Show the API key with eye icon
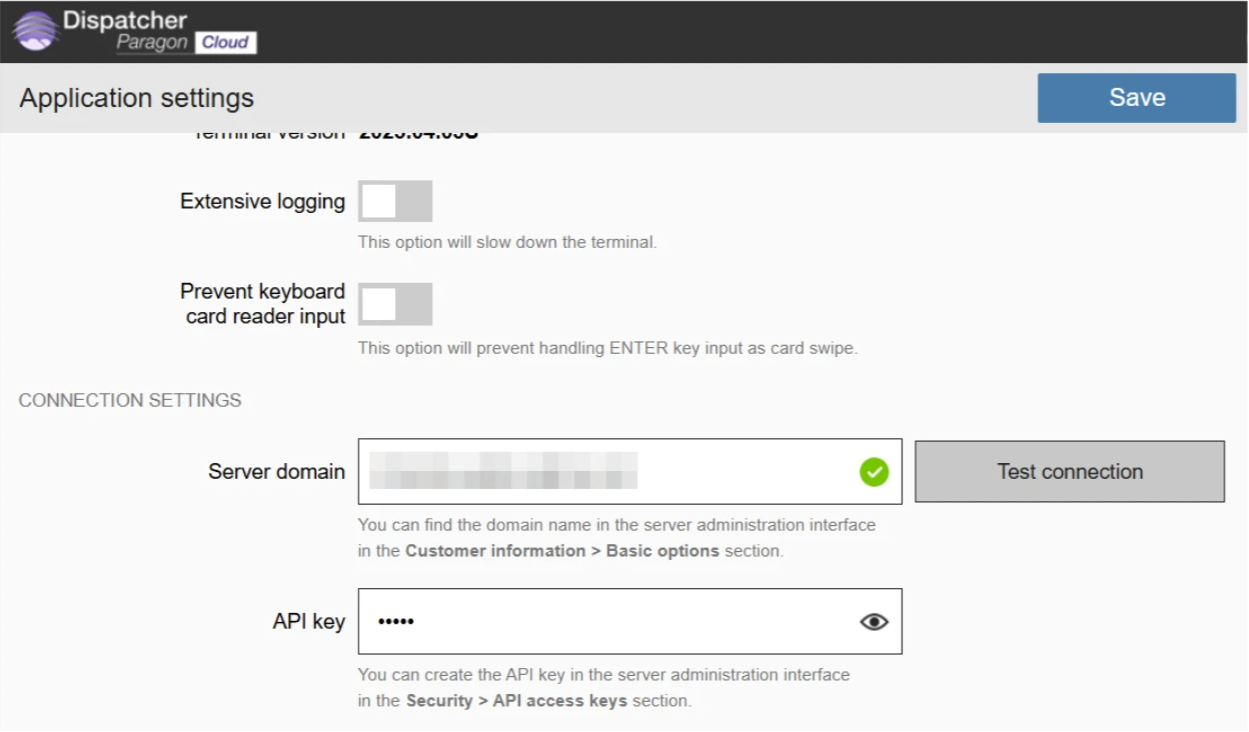Image resolution: width=1249 pixels, height=732 pixels. (874, 622)
